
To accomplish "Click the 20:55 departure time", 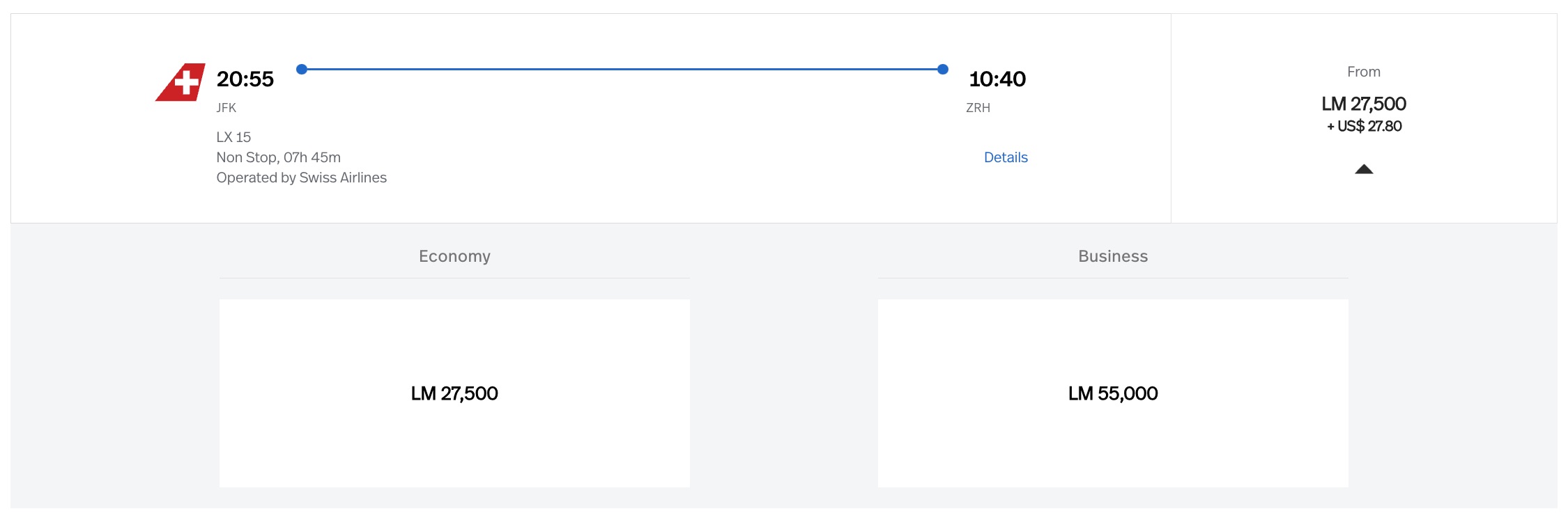I will tap(245, 79).
